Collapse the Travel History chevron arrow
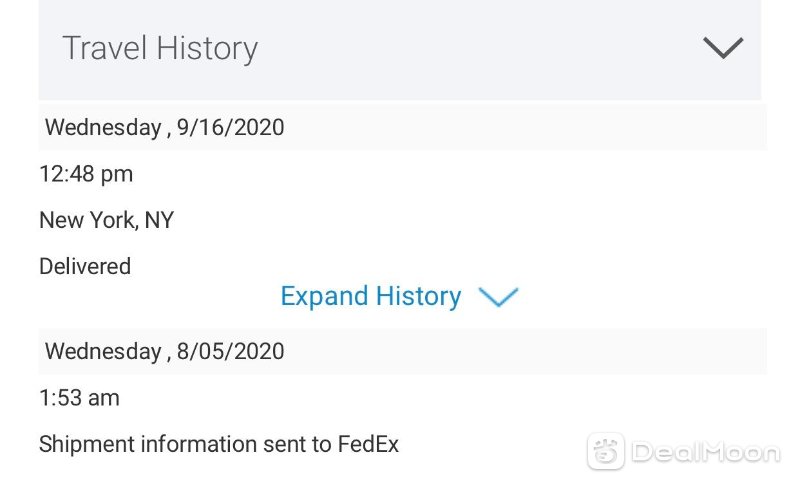The height and width of the screenshot is (484, 800). pyautogui.click(x=722, y=48)
